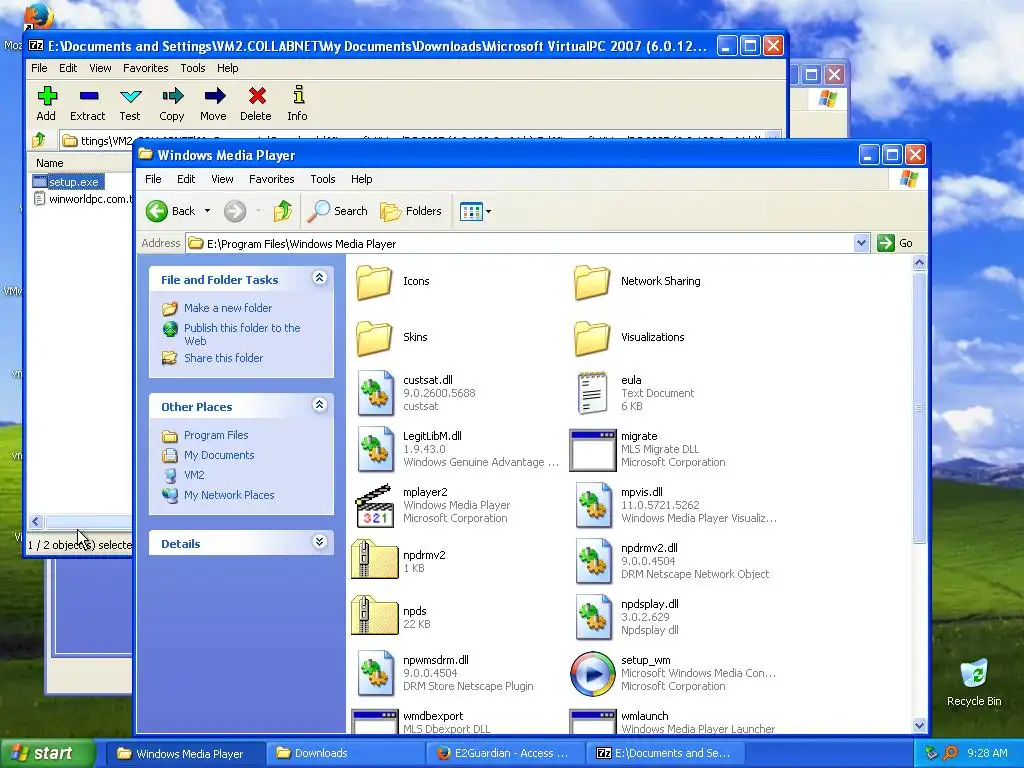Viewport: 1024px width, 768px height.
Task: Expand the Details panel
Action: [319, 542]
